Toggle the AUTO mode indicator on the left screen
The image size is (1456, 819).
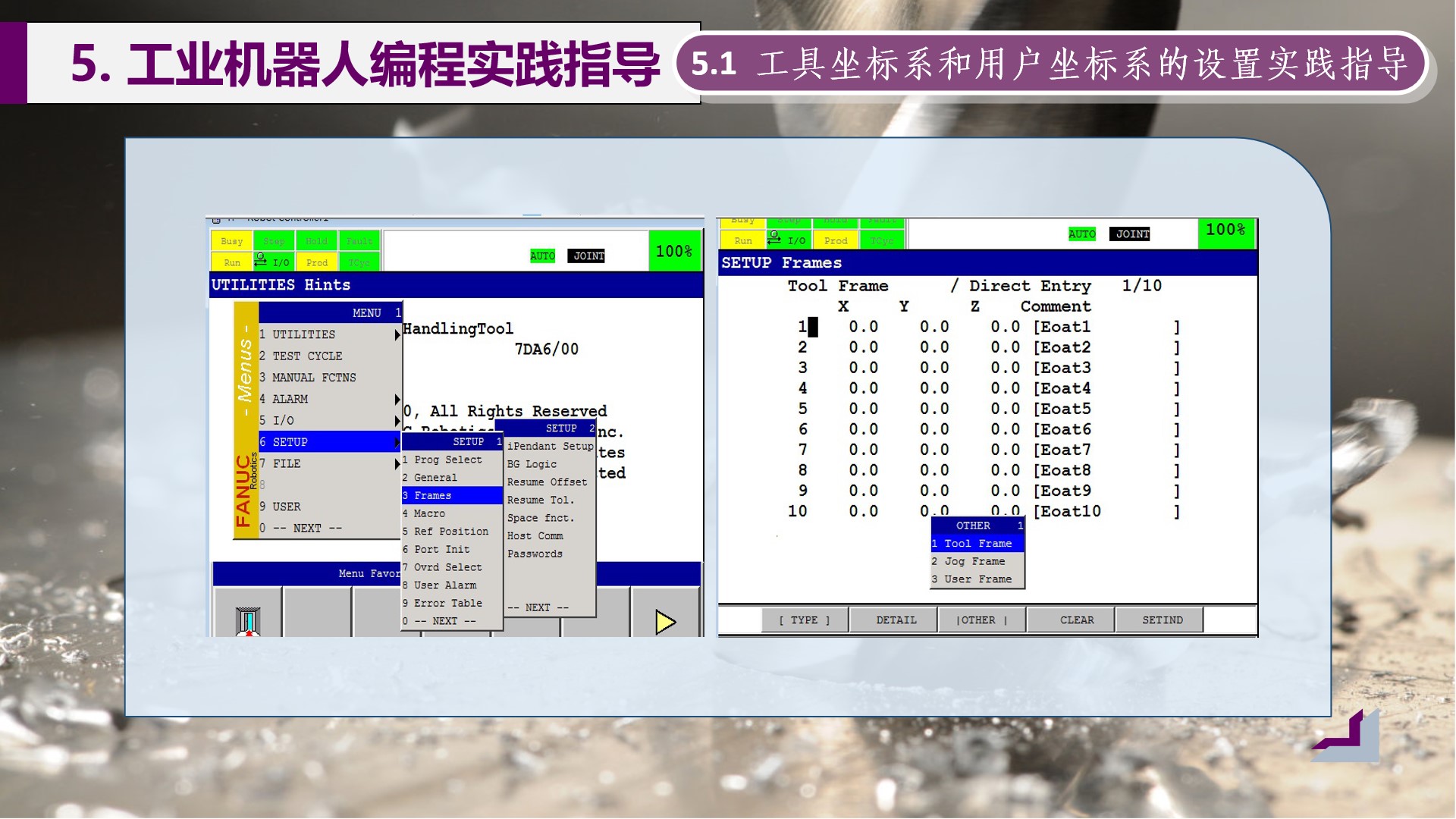[542, 256]
